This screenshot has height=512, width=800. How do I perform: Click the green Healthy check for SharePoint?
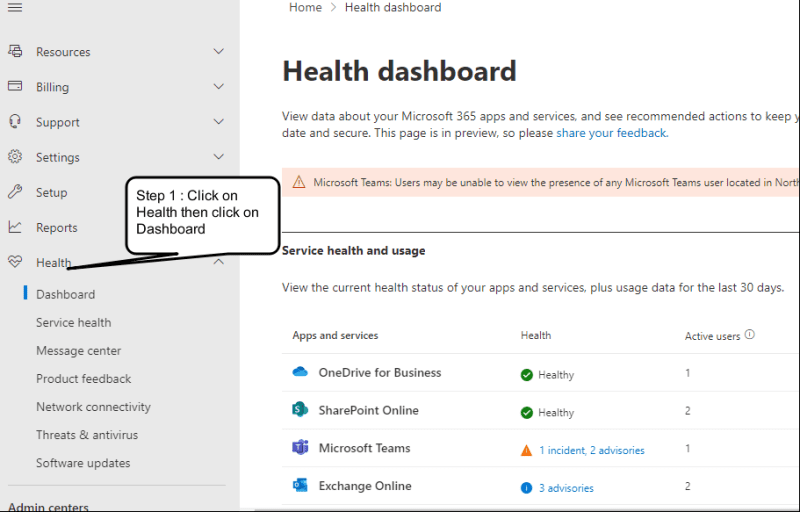527,413
